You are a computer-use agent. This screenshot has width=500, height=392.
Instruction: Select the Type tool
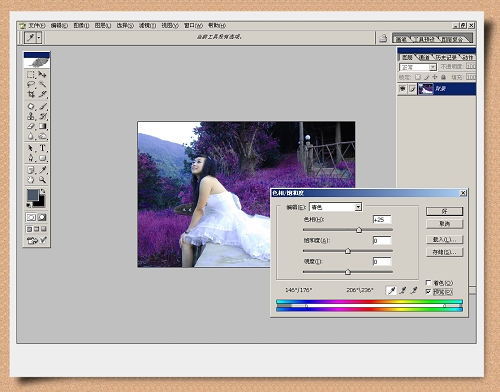tap(42, 148)
